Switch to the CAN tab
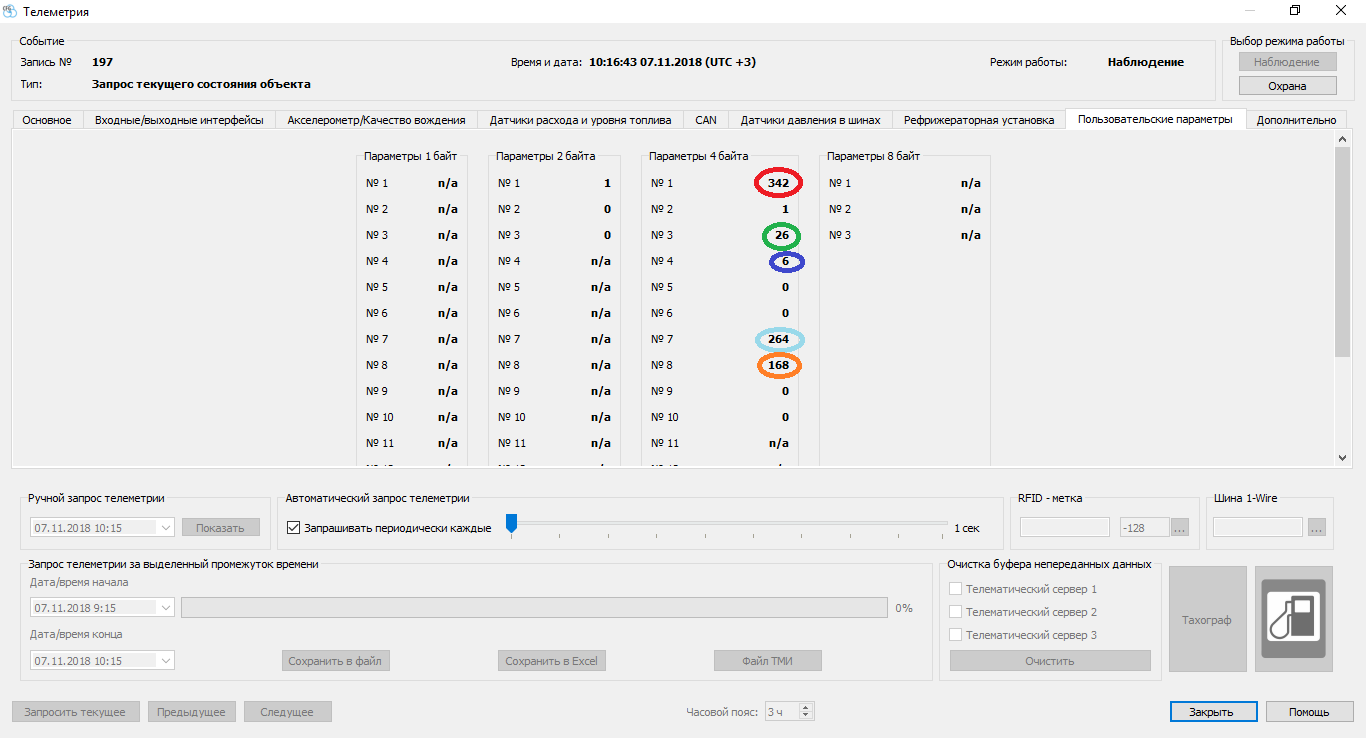 click(x=706, y=120)
